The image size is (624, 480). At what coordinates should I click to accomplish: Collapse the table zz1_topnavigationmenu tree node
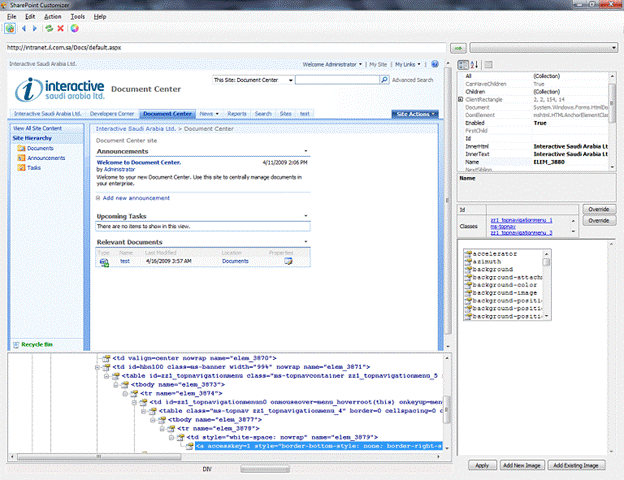point(107,376)
